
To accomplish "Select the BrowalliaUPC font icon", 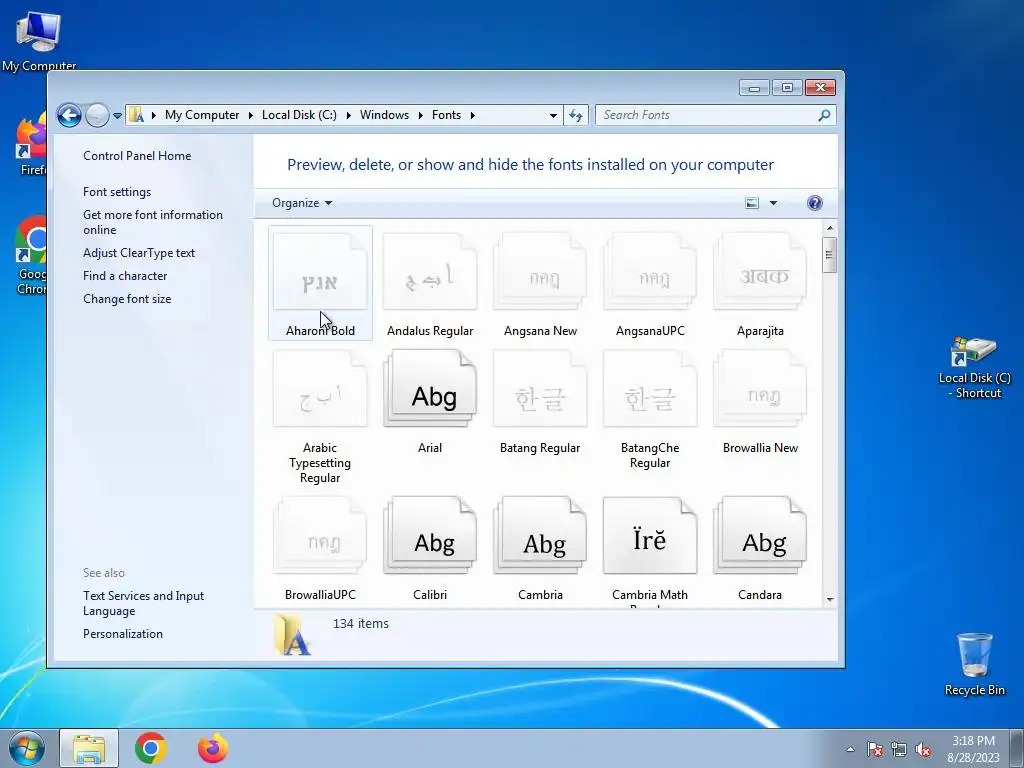I will 320,536.
